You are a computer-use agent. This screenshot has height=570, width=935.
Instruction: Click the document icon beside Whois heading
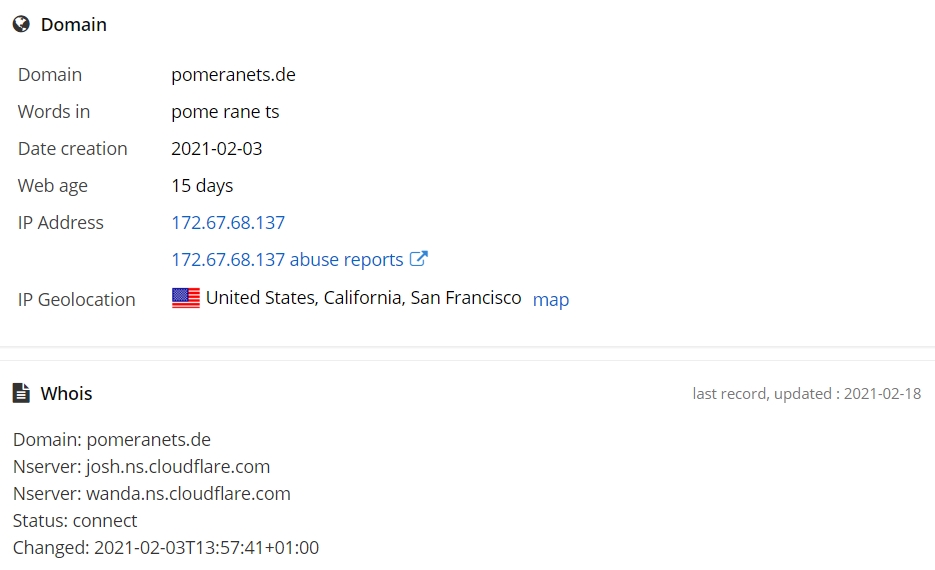[21, 394]
